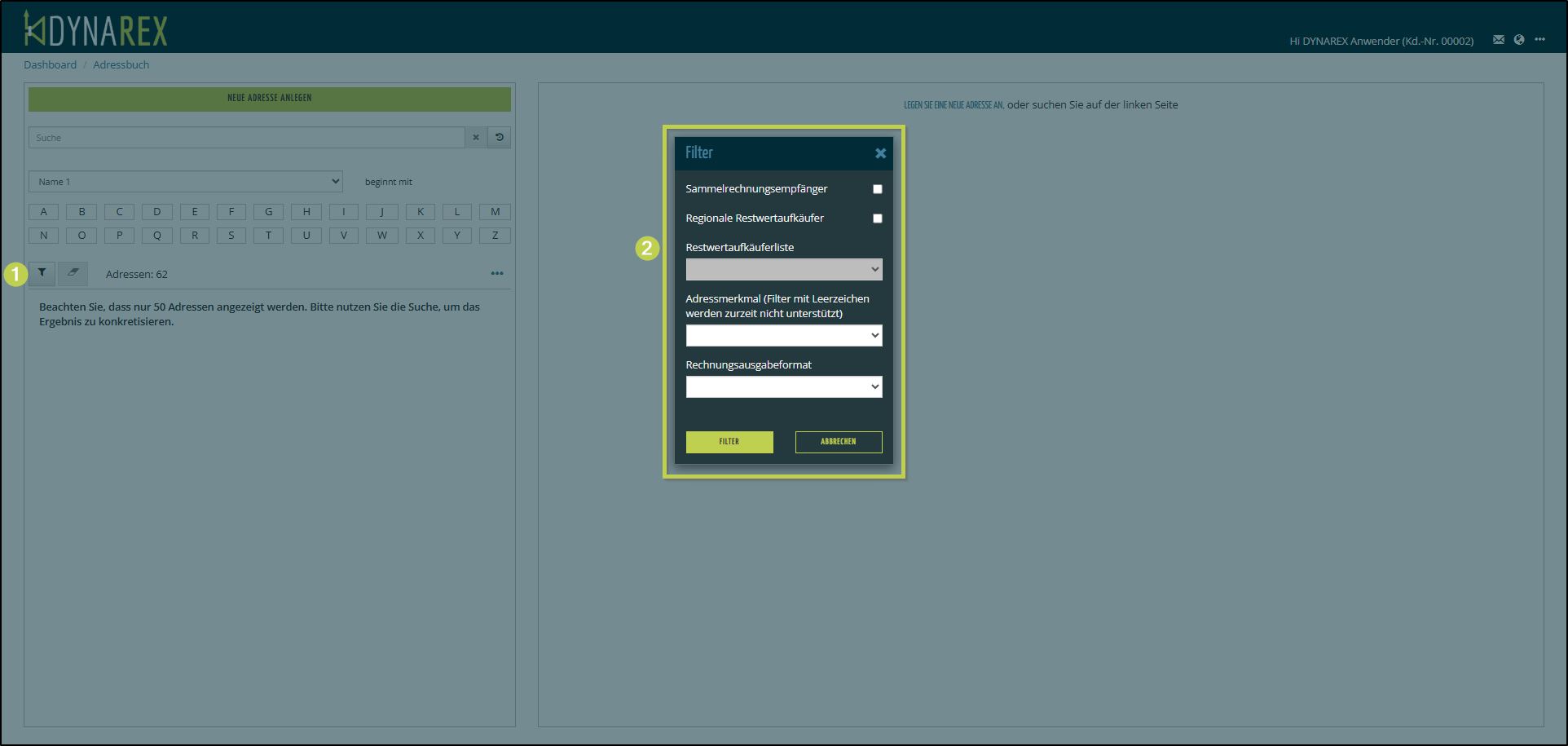Click the globe language icon

tap(1519, 40)
